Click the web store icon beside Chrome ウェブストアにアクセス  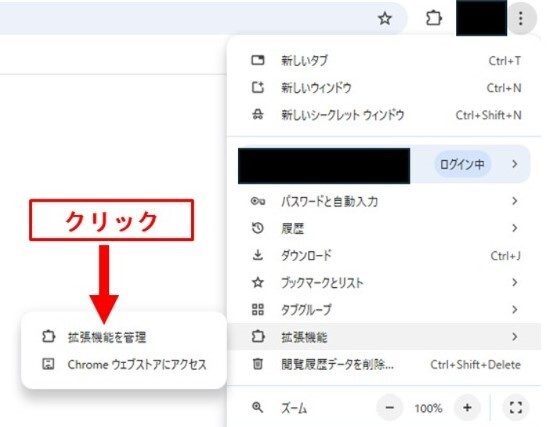pyautogui.click(x=48, y=364)
